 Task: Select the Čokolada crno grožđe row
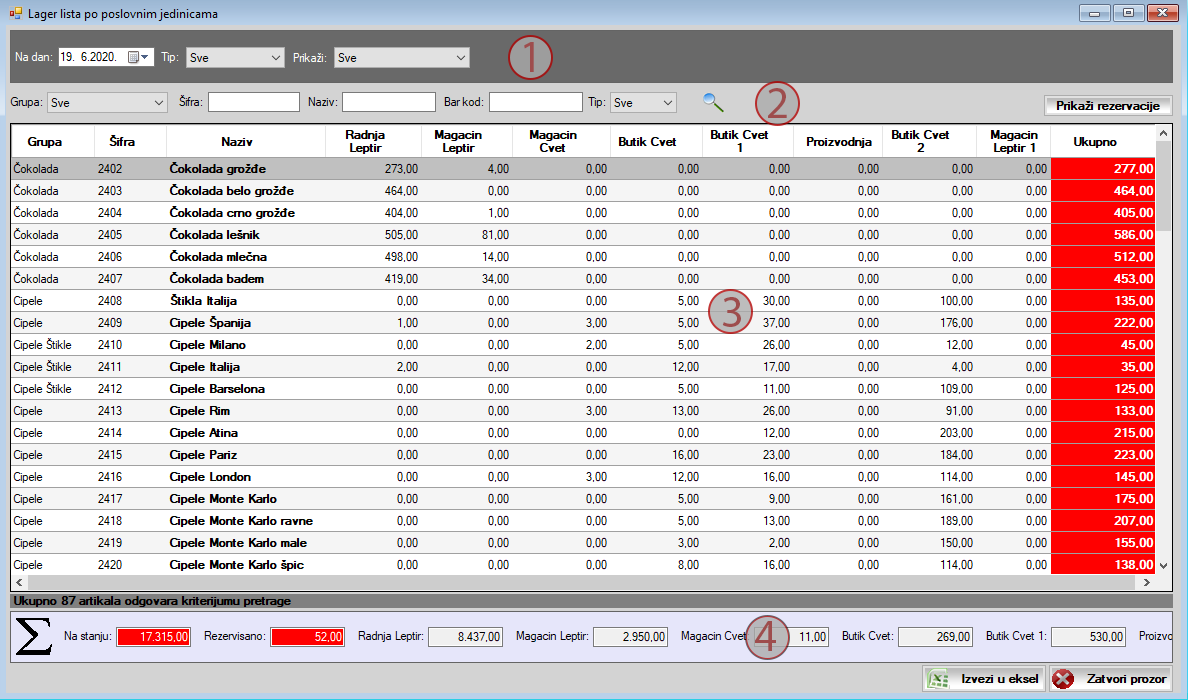coord(584,213)
